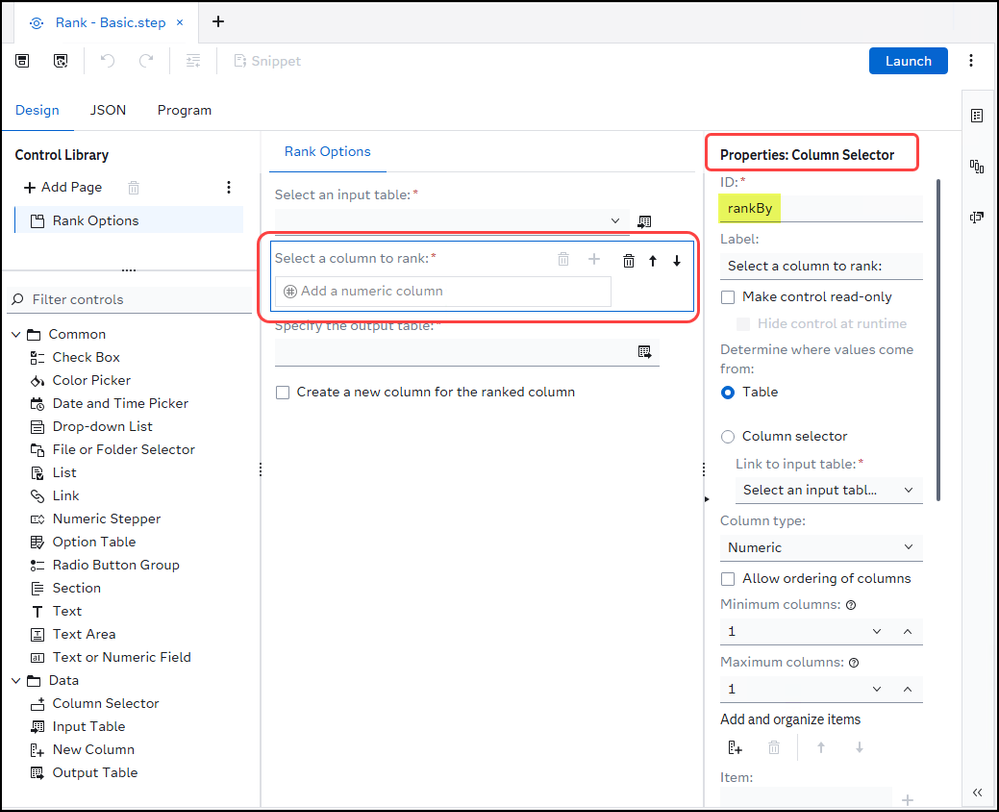Click Add a numeric column field
The image size is (999, 812).
pos(443,291)
